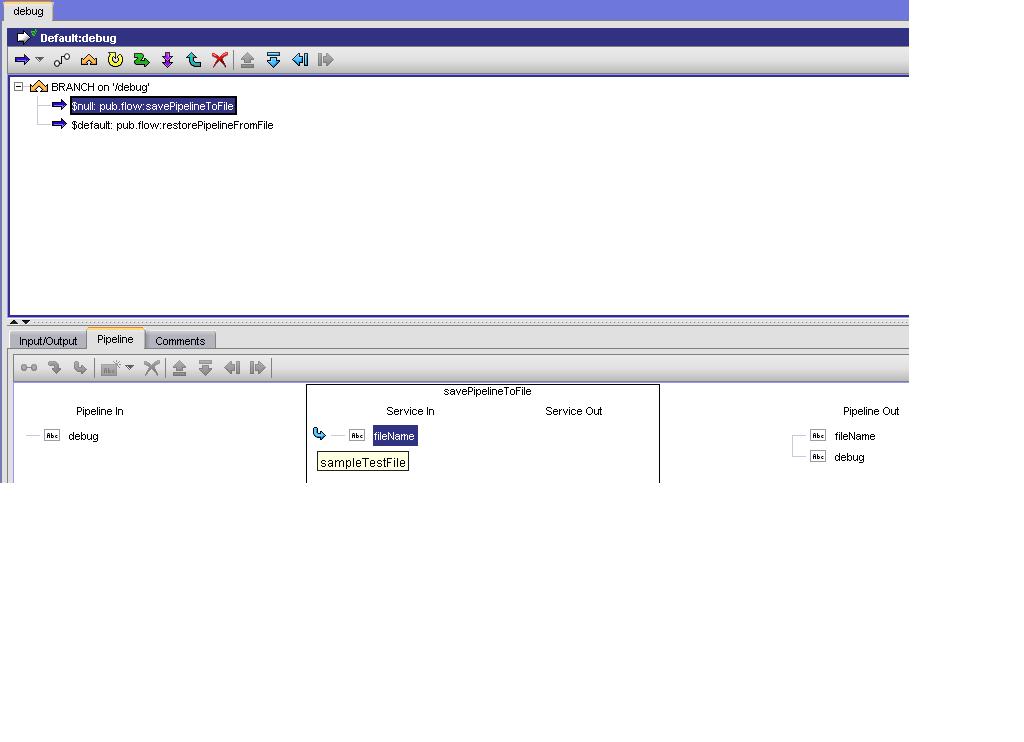Viewport: 1024px width, 742px height.
Task: Click the gray Shift Right flow toolbar icon
Action: pyautogui.click(x=325, y=60)
